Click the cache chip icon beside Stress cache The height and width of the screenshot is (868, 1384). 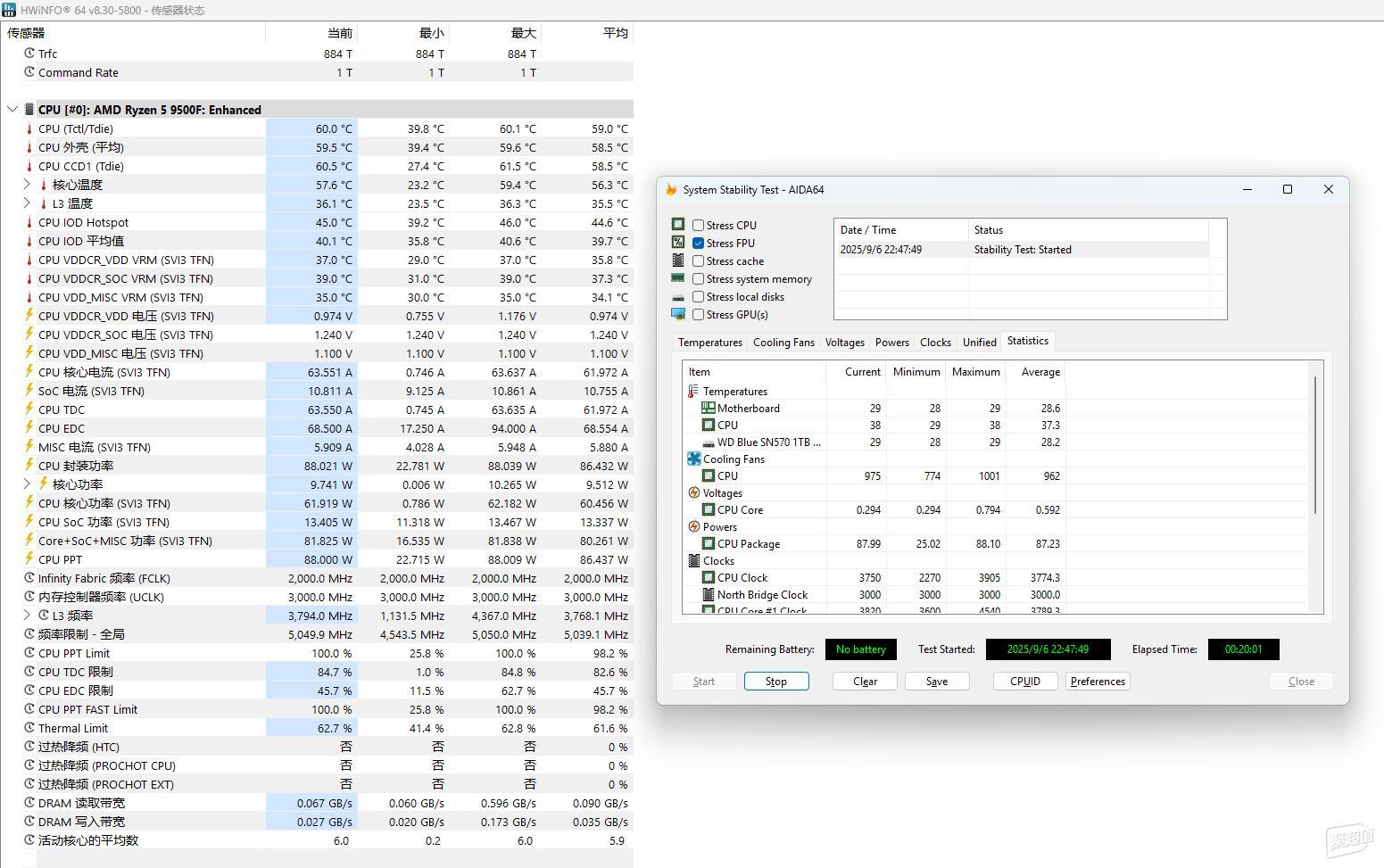click(678, 260)
